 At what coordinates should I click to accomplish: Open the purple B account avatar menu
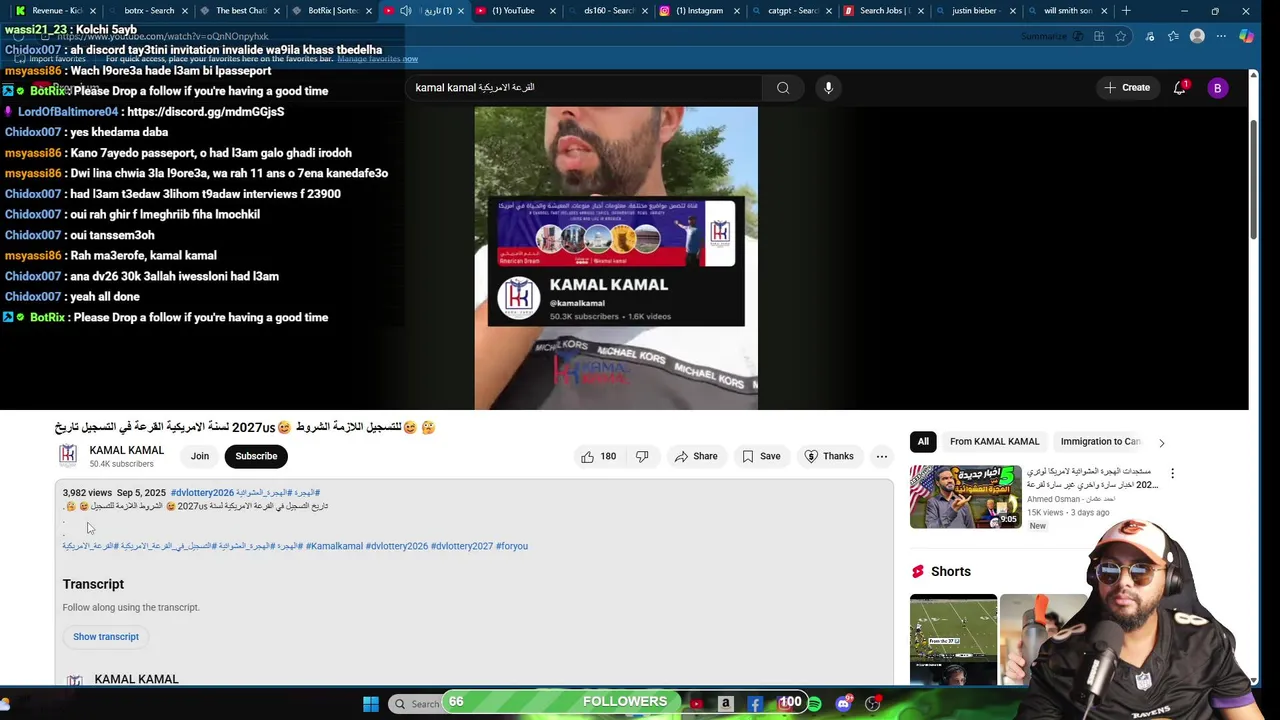point(1217,88)
